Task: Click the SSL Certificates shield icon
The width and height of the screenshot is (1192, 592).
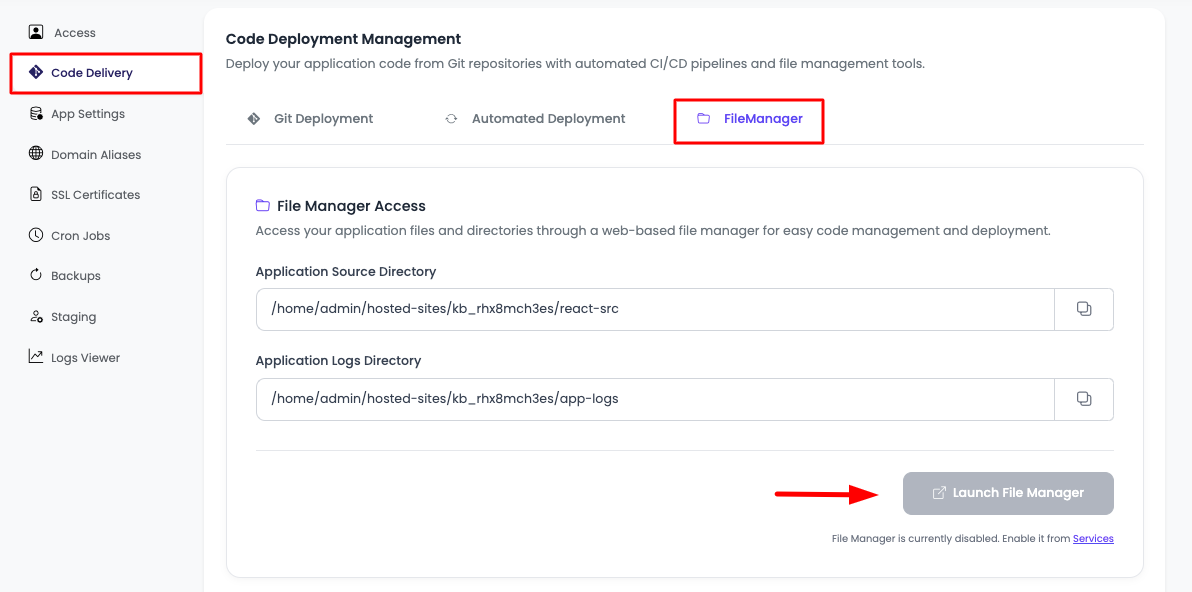Action: point(34,194)
